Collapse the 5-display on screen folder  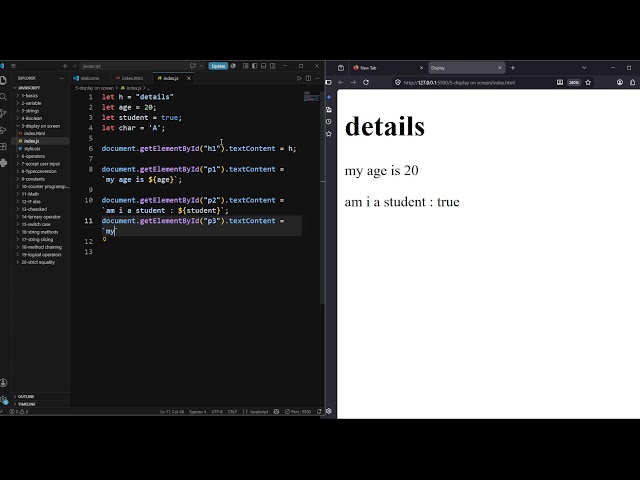40,126
